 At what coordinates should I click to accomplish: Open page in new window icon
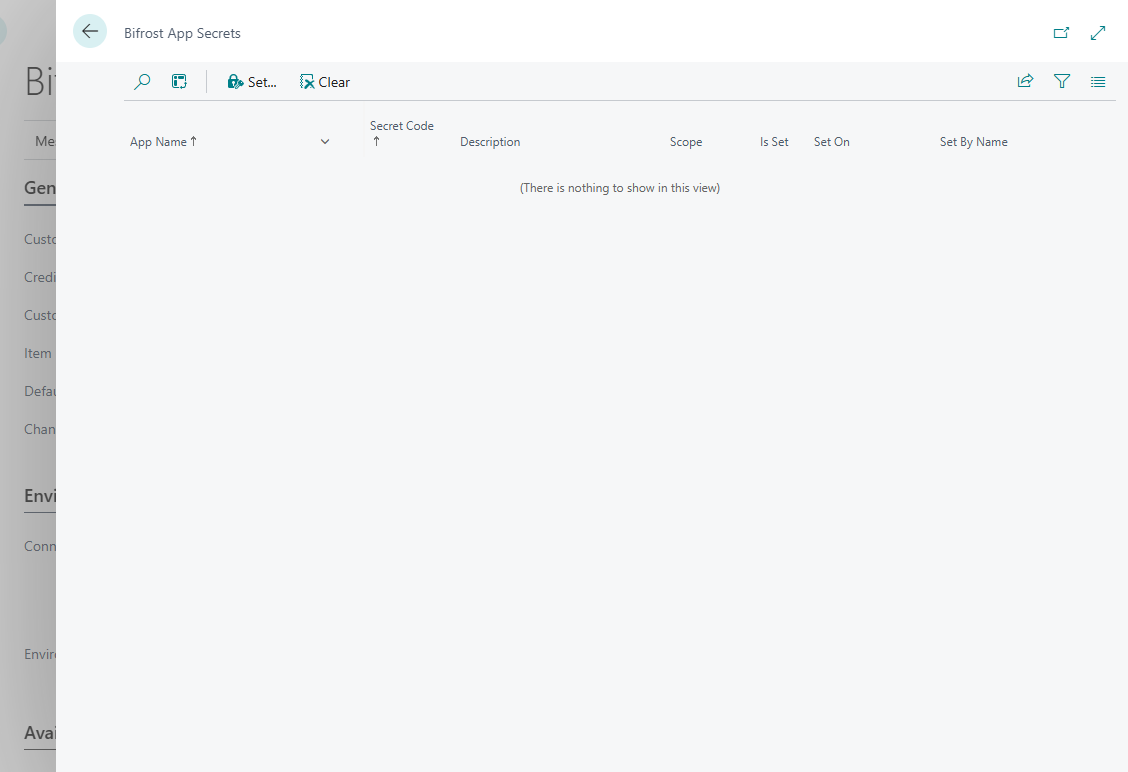click(x=1061, y=33)
